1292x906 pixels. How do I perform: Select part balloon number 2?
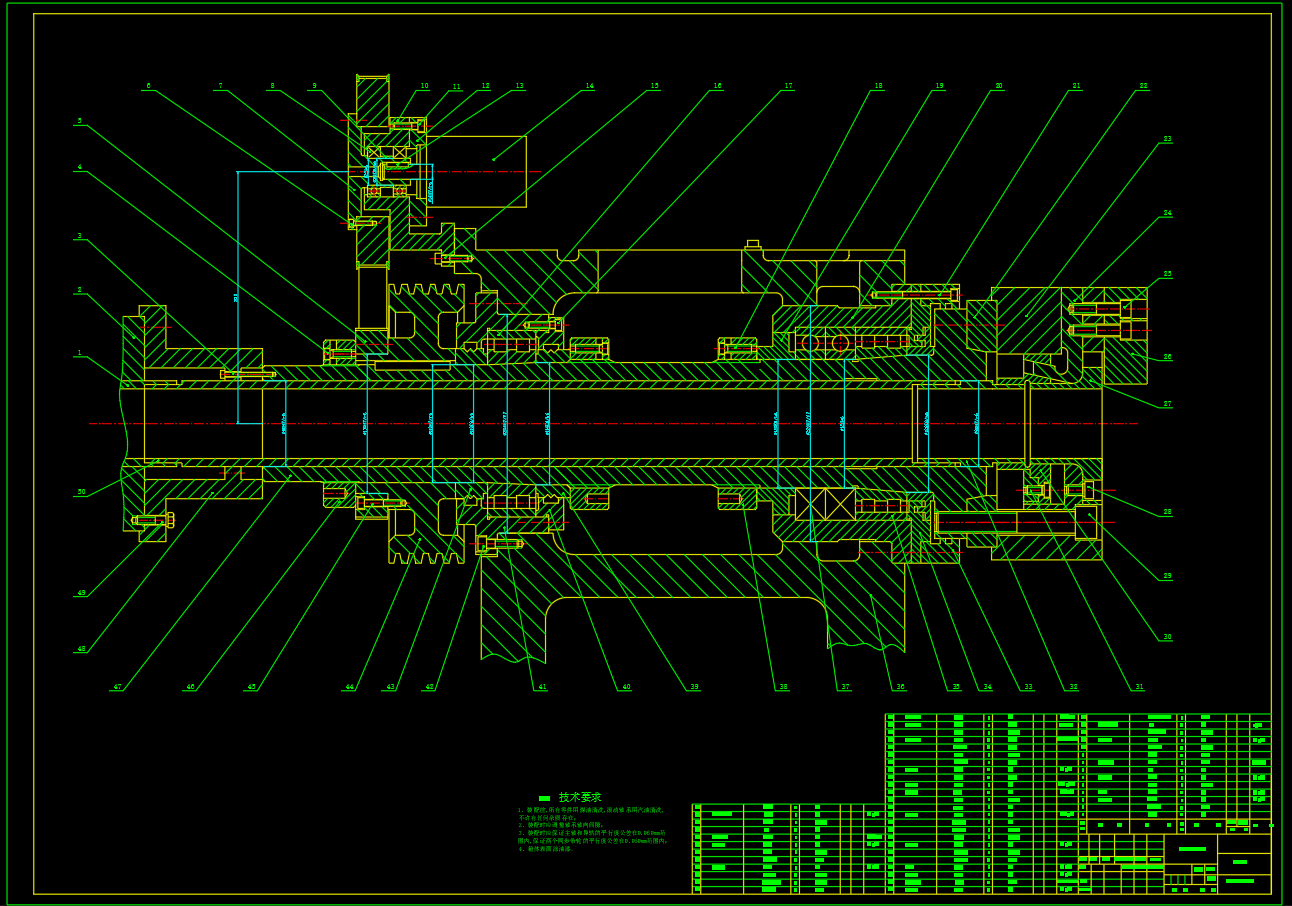(x=80, y=290)
